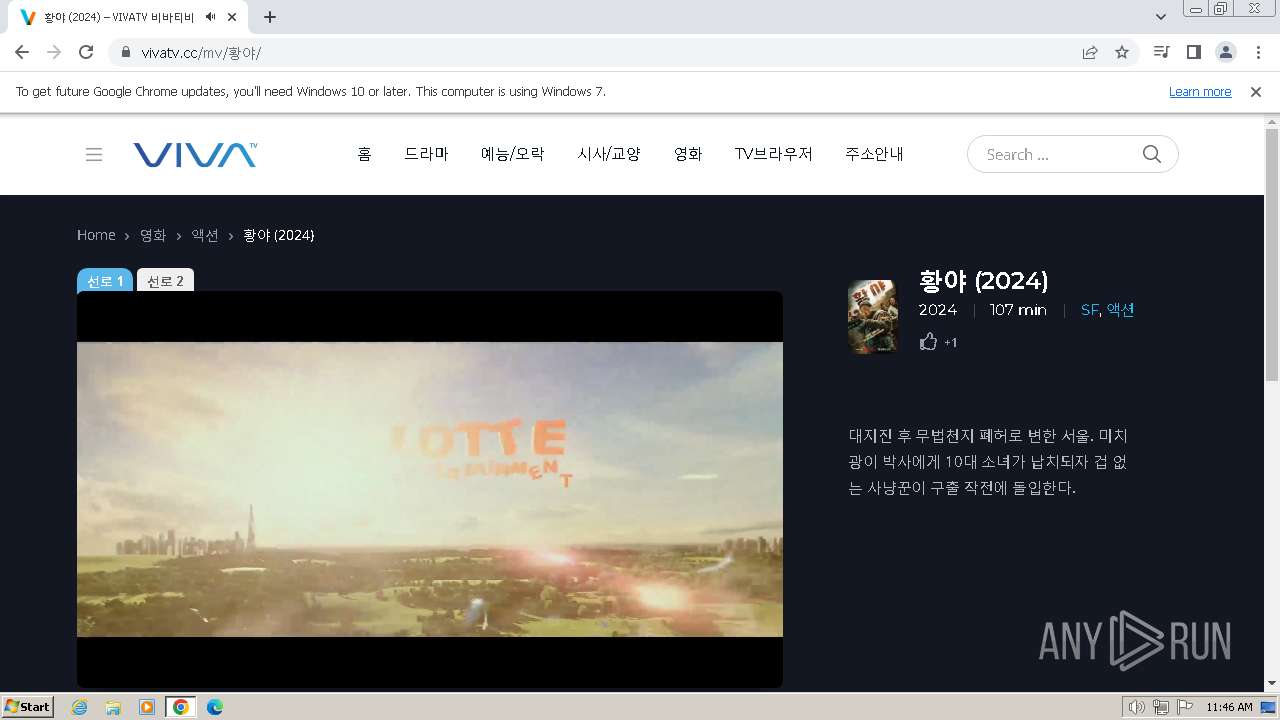Screen dimensions: 1280x720
Task: Open the 액션 genre link beside SF
Action: [x=1120, y=310]
